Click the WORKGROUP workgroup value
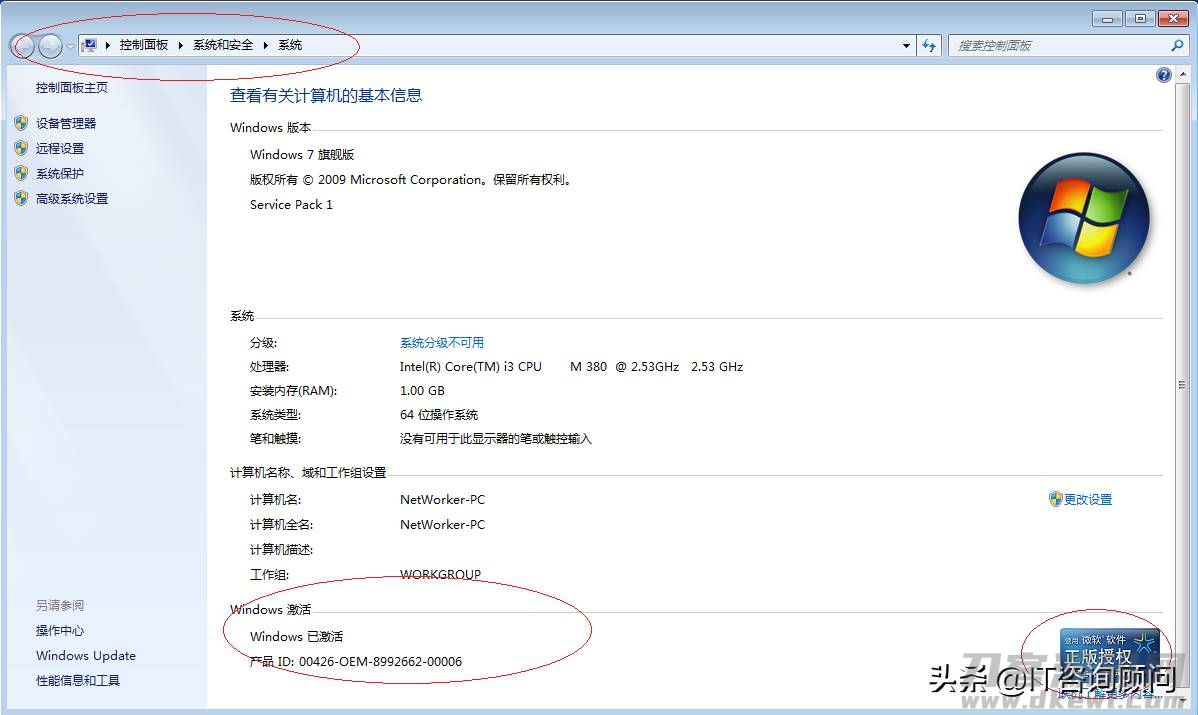 [x=441, y=574]
